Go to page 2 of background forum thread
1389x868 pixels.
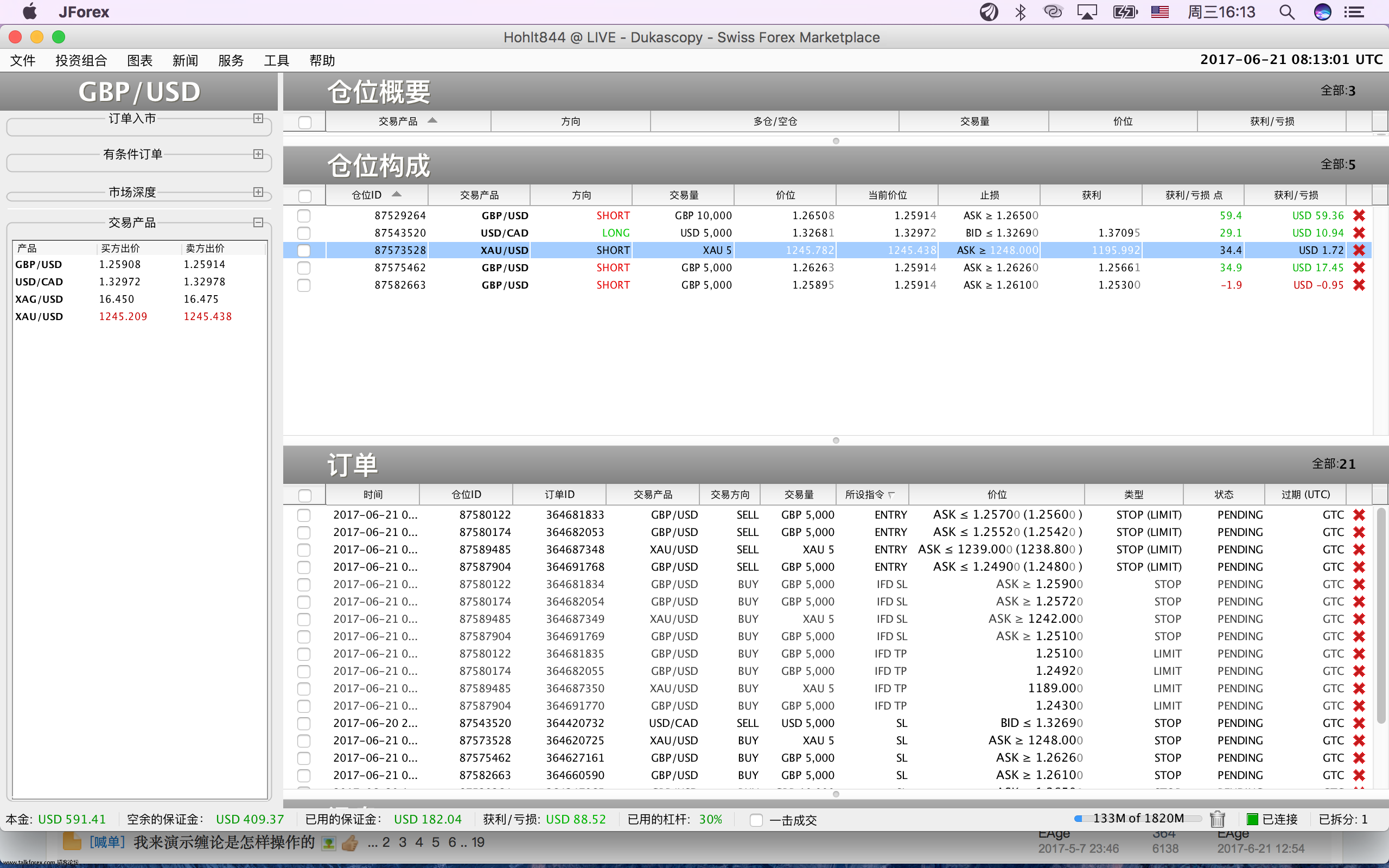click(386, 842)
